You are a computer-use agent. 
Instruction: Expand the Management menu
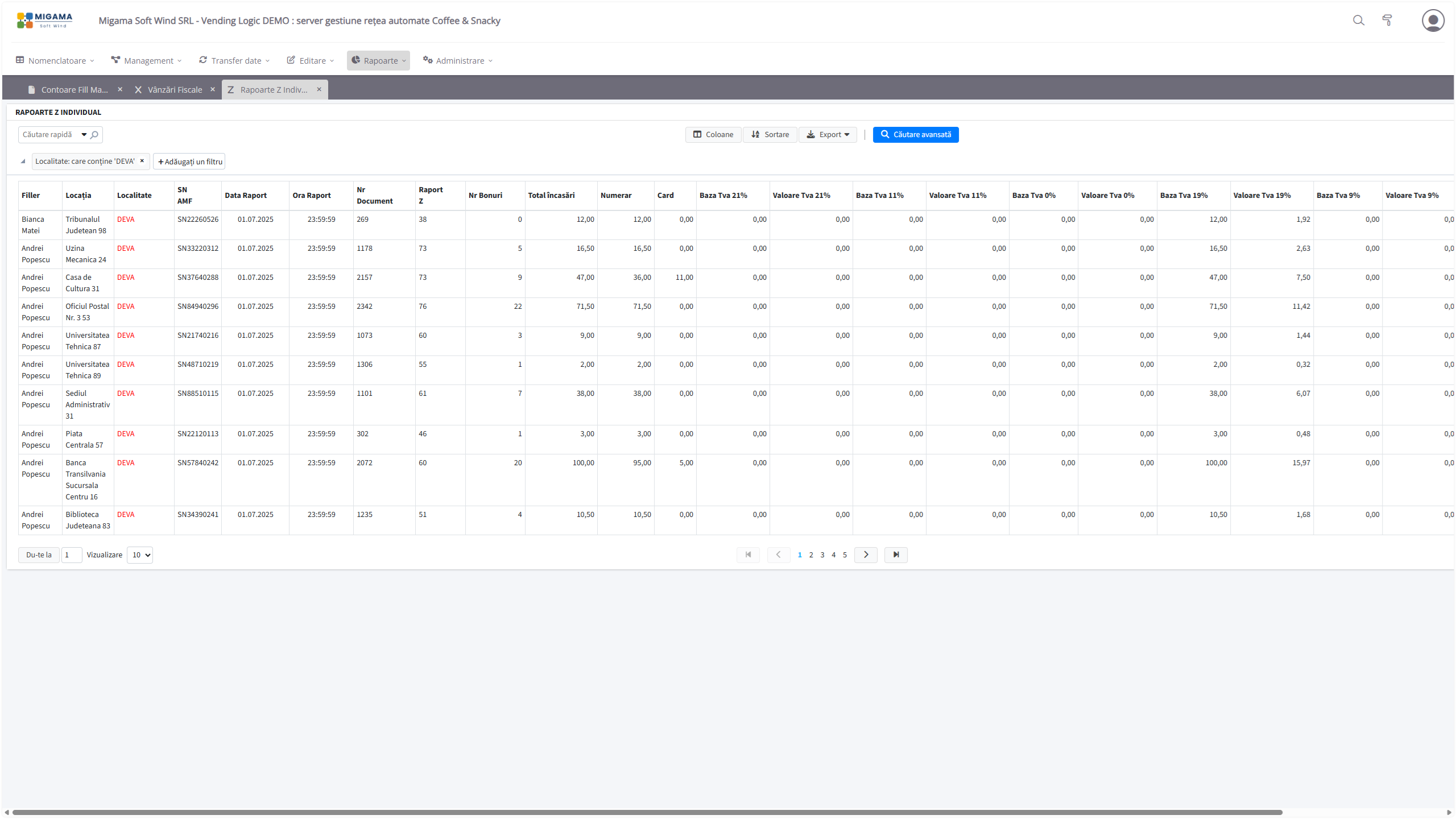pos(147,61)
